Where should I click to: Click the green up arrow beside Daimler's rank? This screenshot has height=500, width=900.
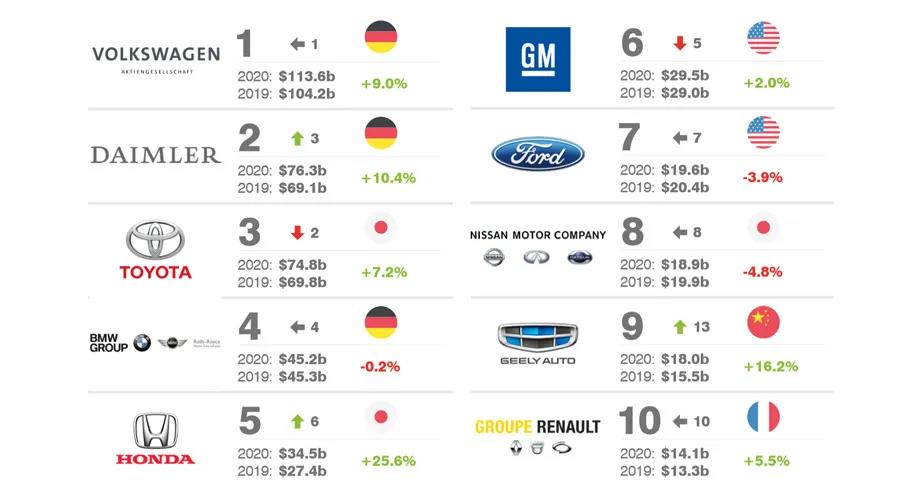pos(296,139)
